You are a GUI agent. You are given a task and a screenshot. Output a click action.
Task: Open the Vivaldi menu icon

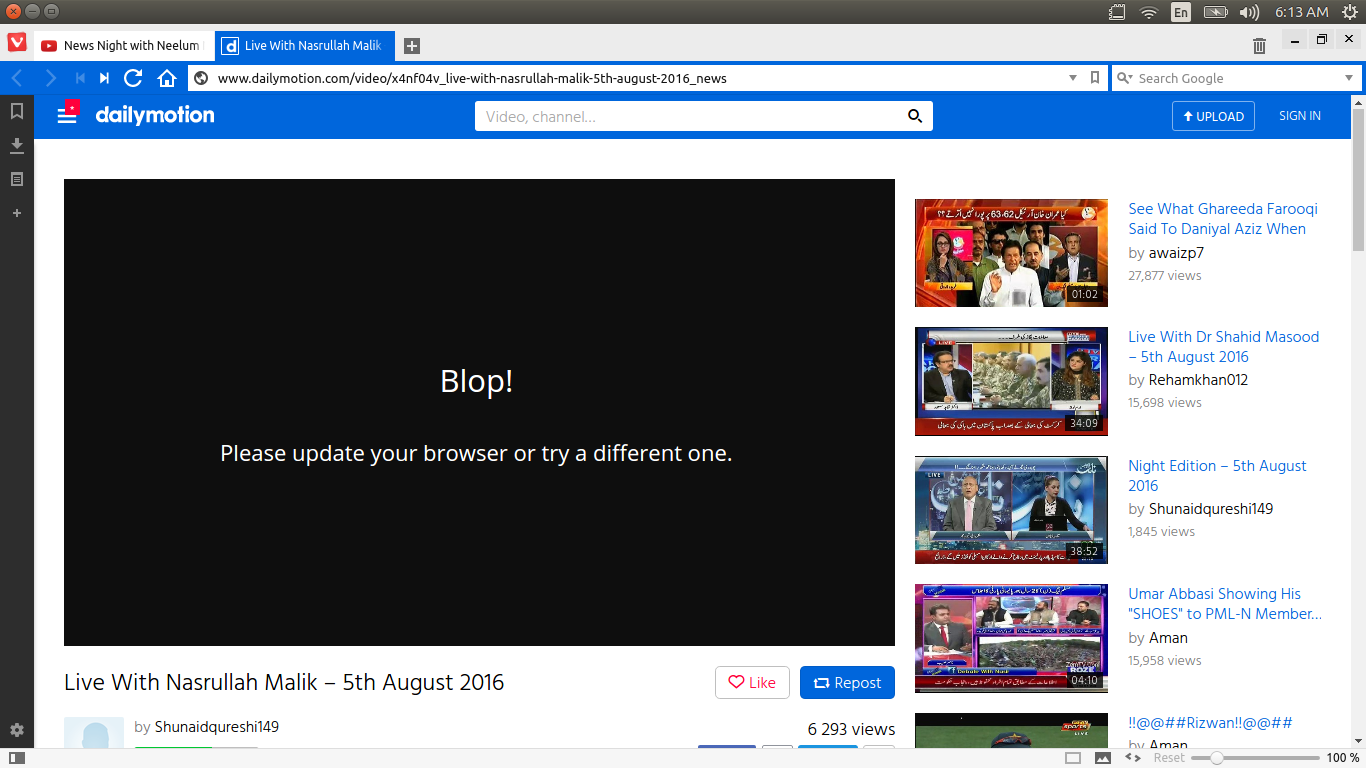17,43
